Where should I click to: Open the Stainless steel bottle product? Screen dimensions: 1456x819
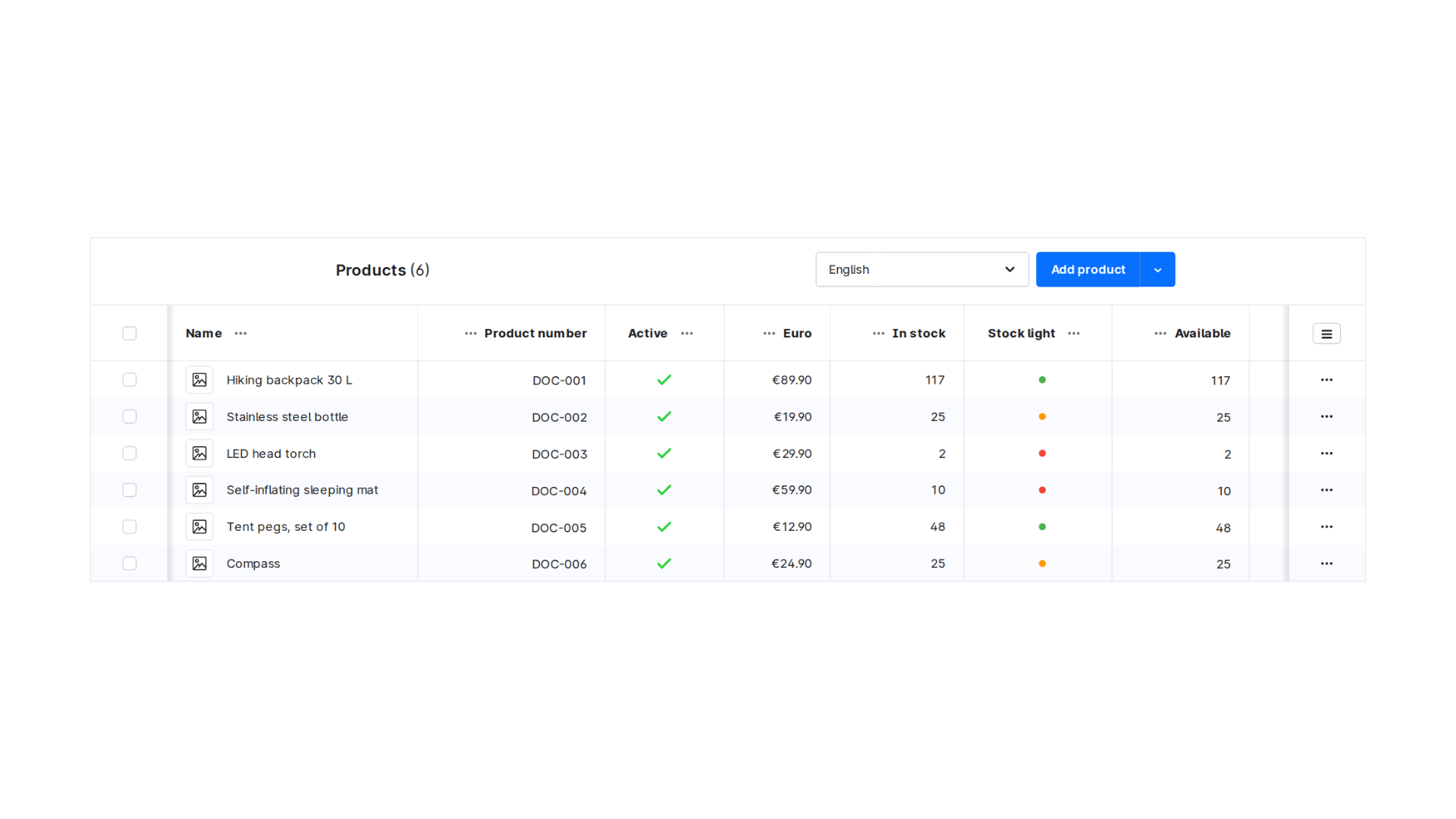pyautogui.click(x=287, y=416)
